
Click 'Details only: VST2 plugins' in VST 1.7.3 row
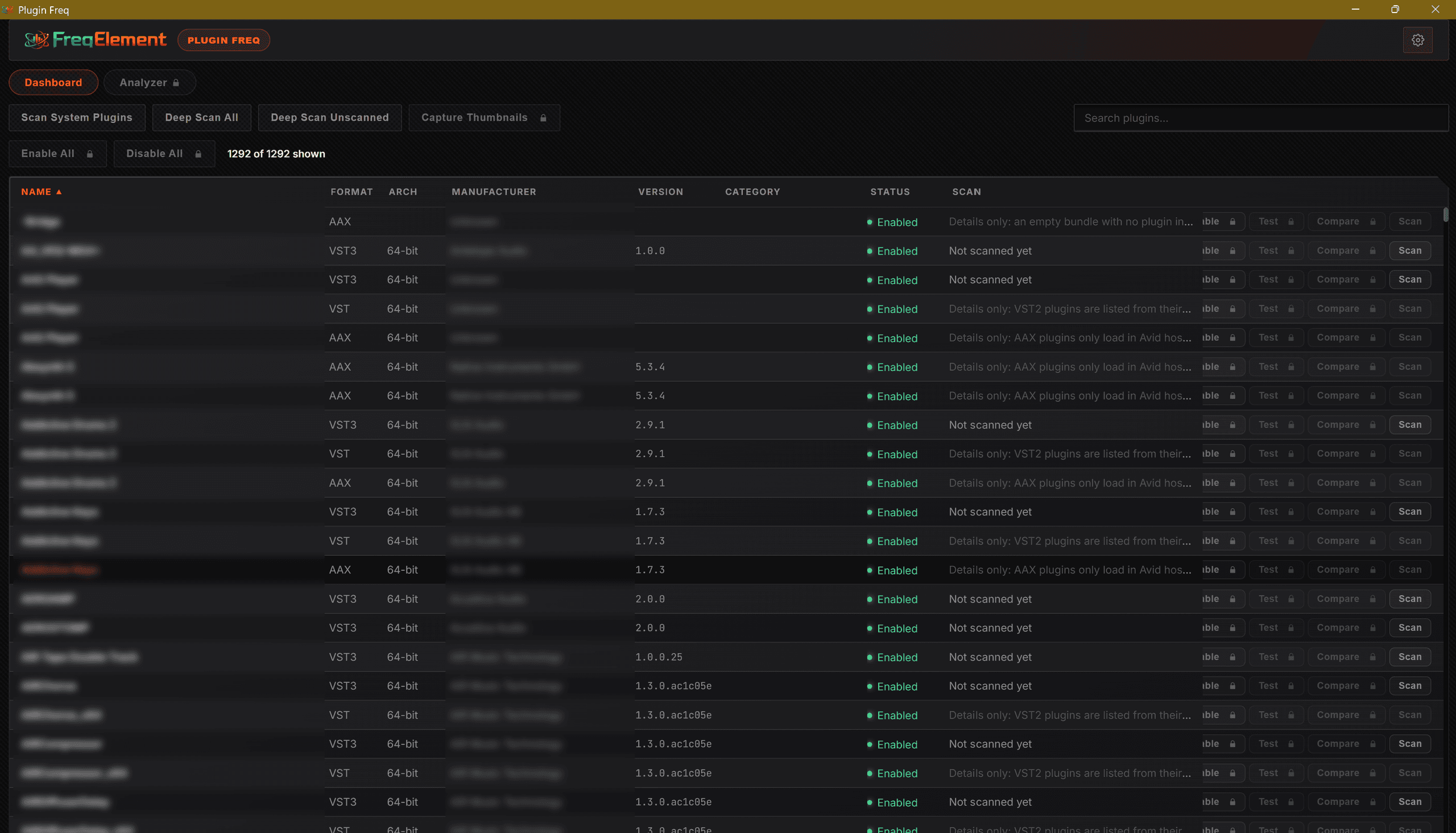pyautogui.click(x=1070, y=541)
